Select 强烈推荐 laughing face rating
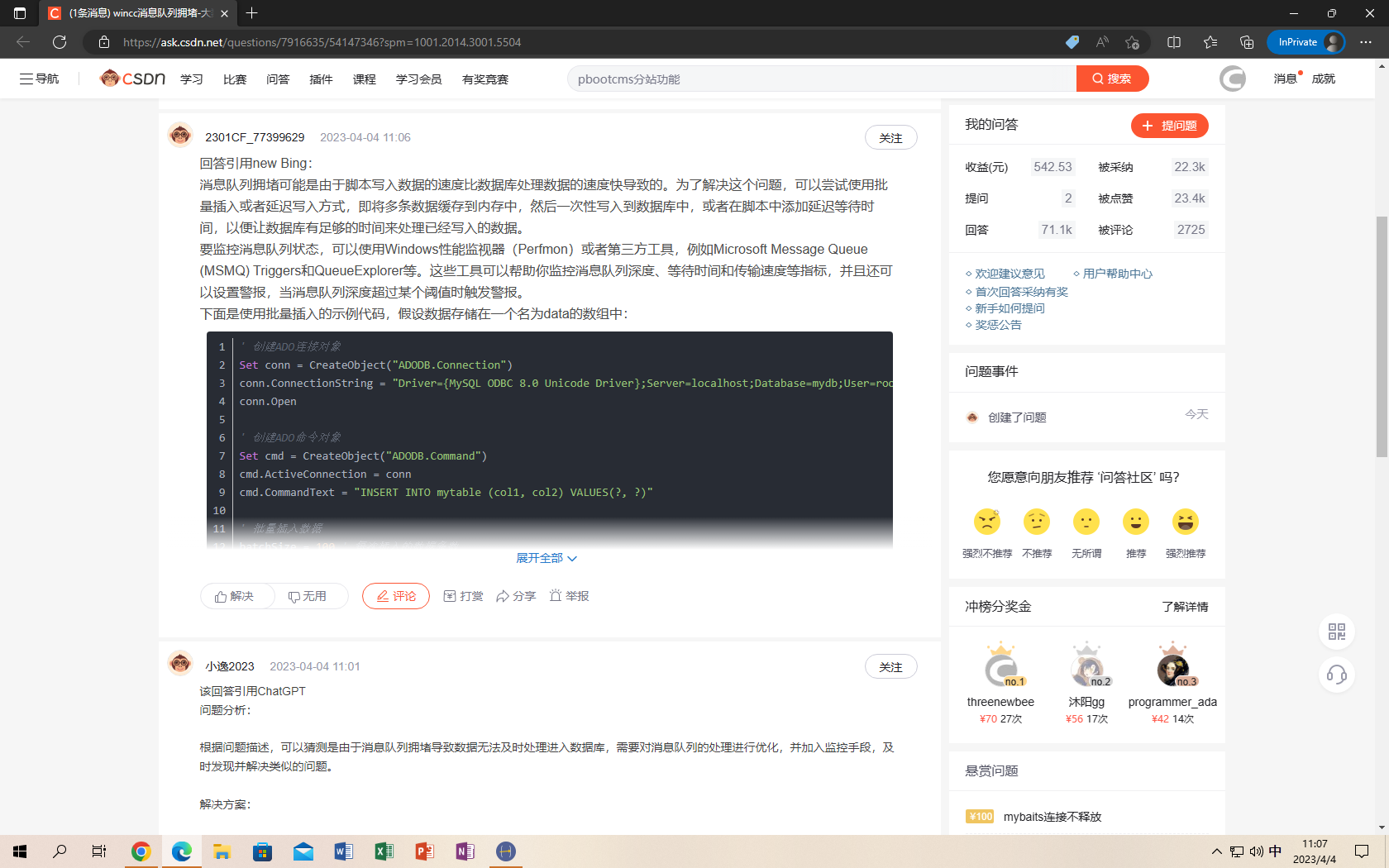 pyautogui.click(x=1186, y=522)
